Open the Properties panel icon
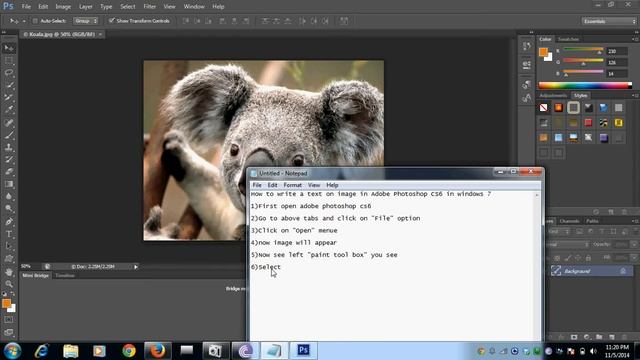This screenshot has width=640, height=360. coord(527,64)
